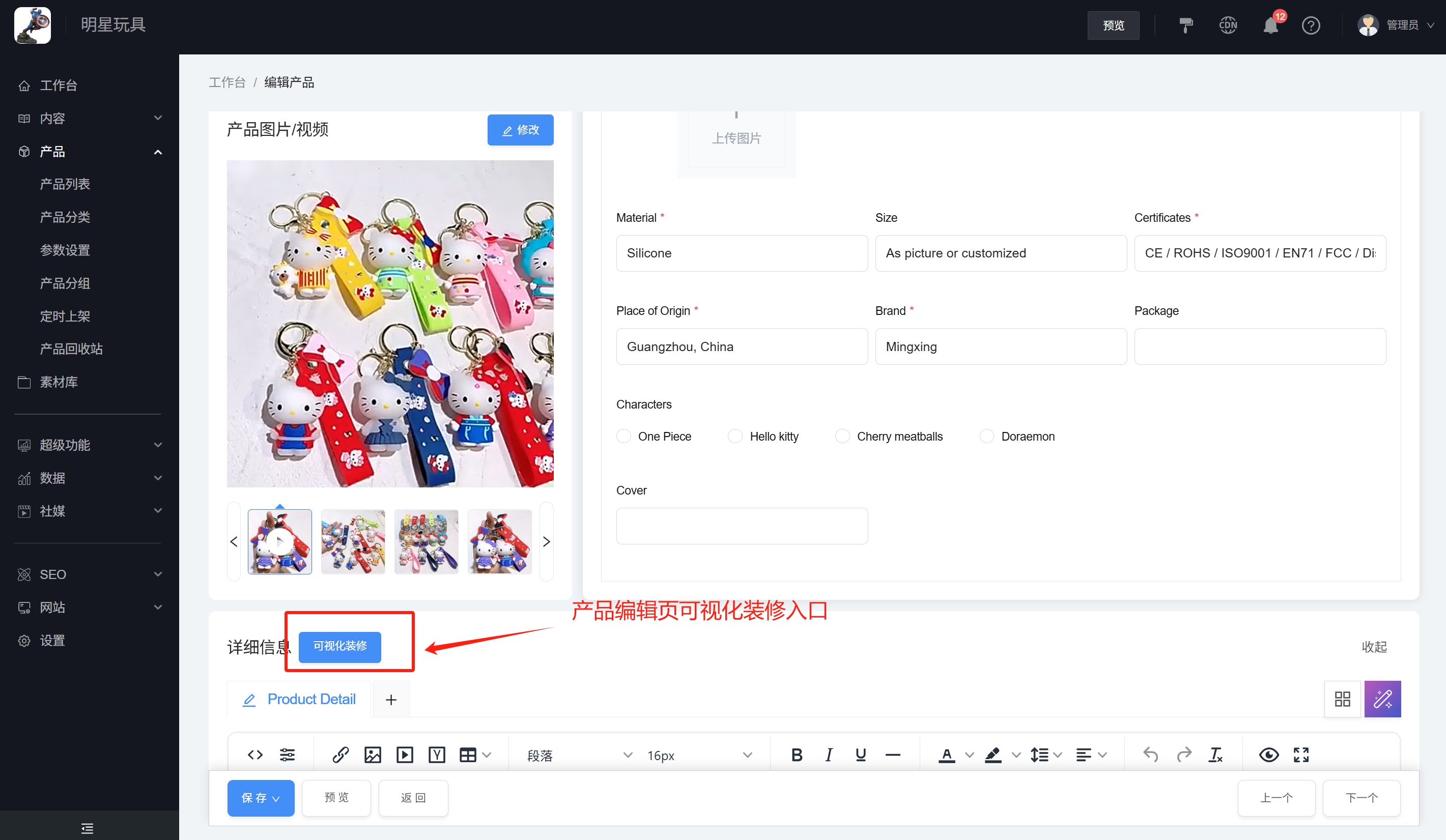Insert a table using the table icon
This screenshot has height=840, width=1446.
(x=468, y=755)
